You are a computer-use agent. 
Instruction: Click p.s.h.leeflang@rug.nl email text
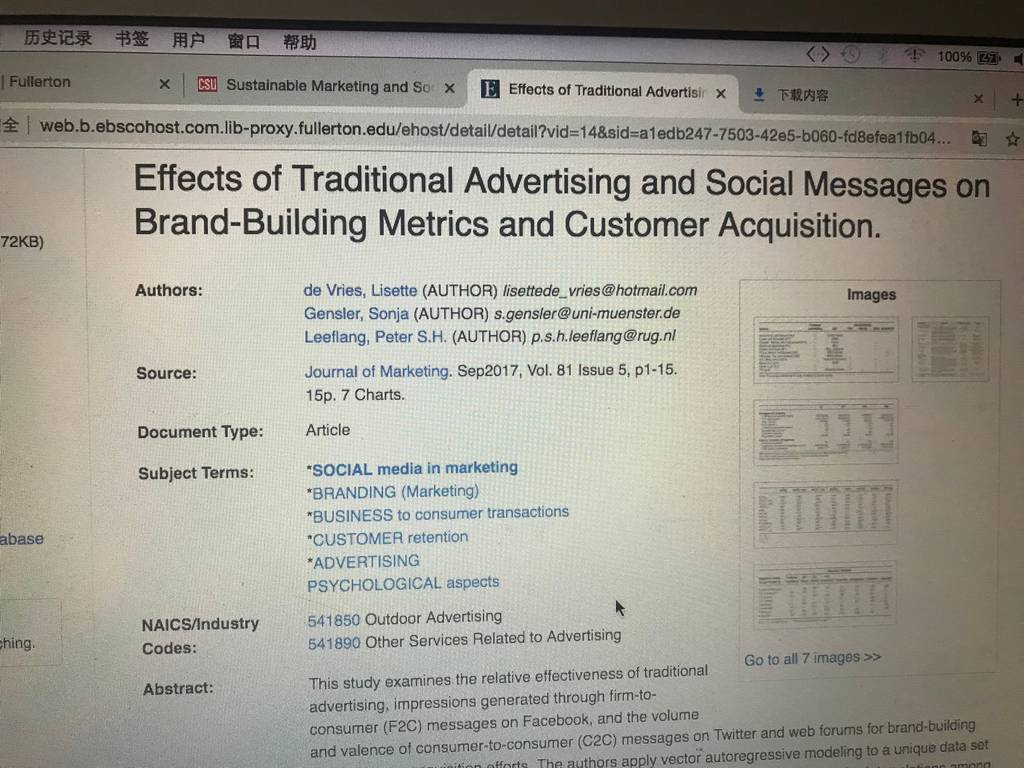[x=603, y=336]
